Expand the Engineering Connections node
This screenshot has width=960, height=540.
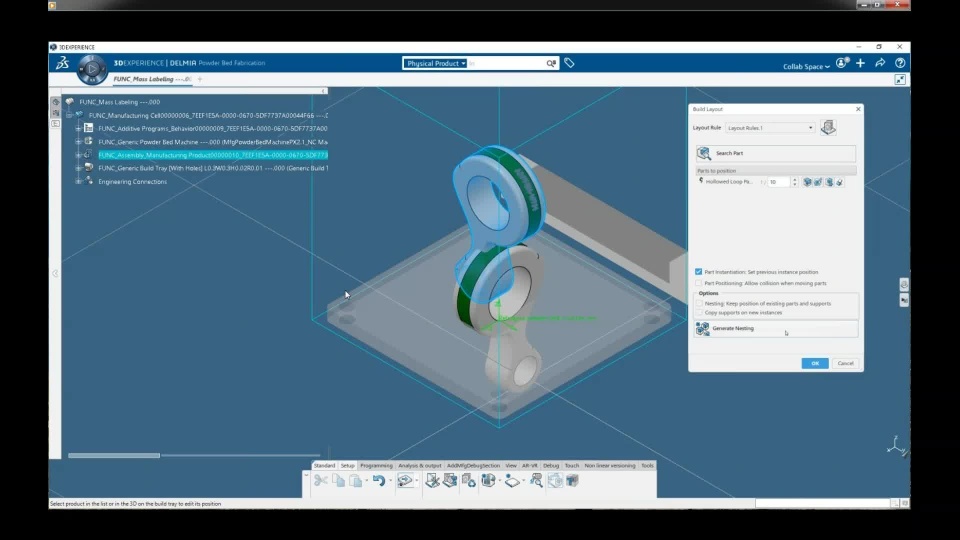tap(78, 181)
